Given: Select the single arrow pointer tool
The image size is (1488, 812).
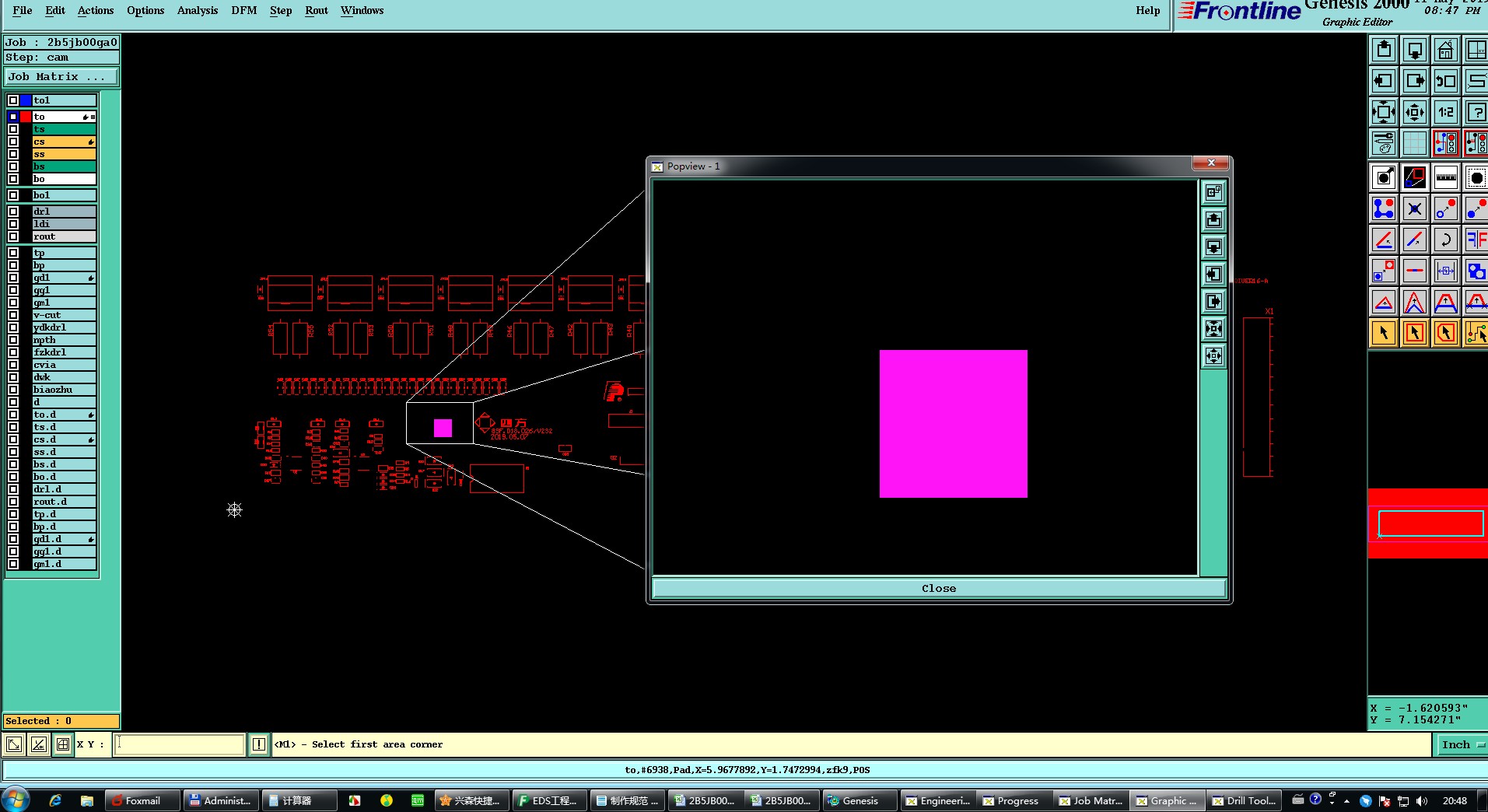Looking at the screenshot, I should pyautogui.click(x=1383, y=333).
